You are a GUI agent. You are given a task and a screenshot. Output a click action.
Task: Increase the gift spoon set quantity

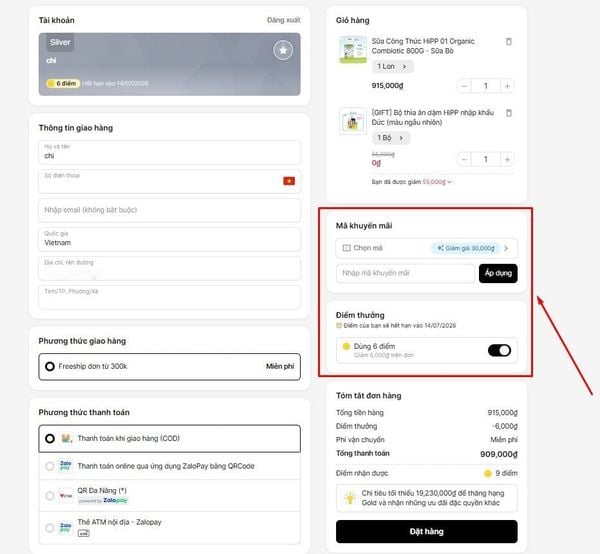507,159
